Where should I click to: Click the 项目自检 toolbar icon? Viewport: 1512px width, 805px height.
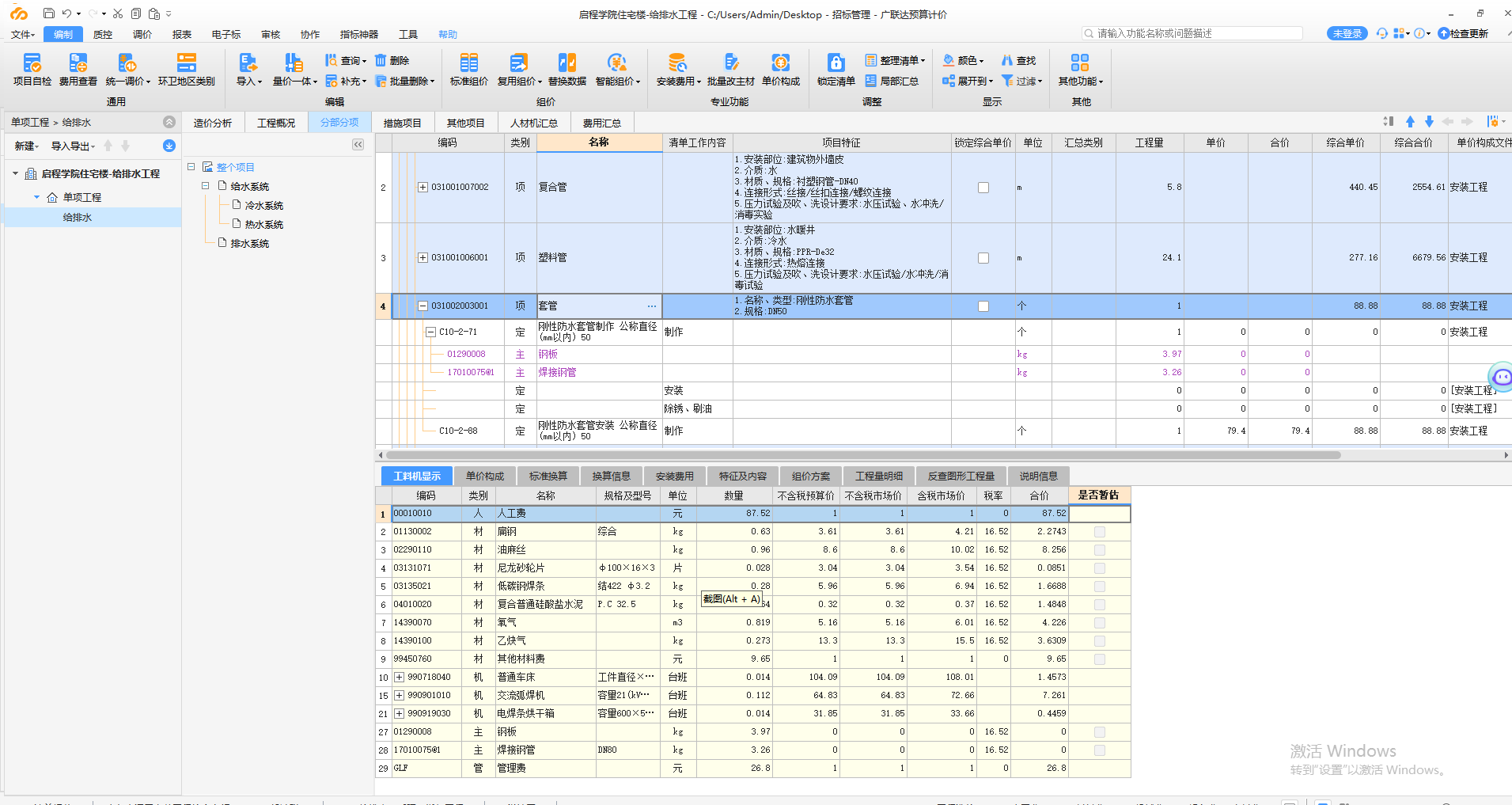pos(32,70)
